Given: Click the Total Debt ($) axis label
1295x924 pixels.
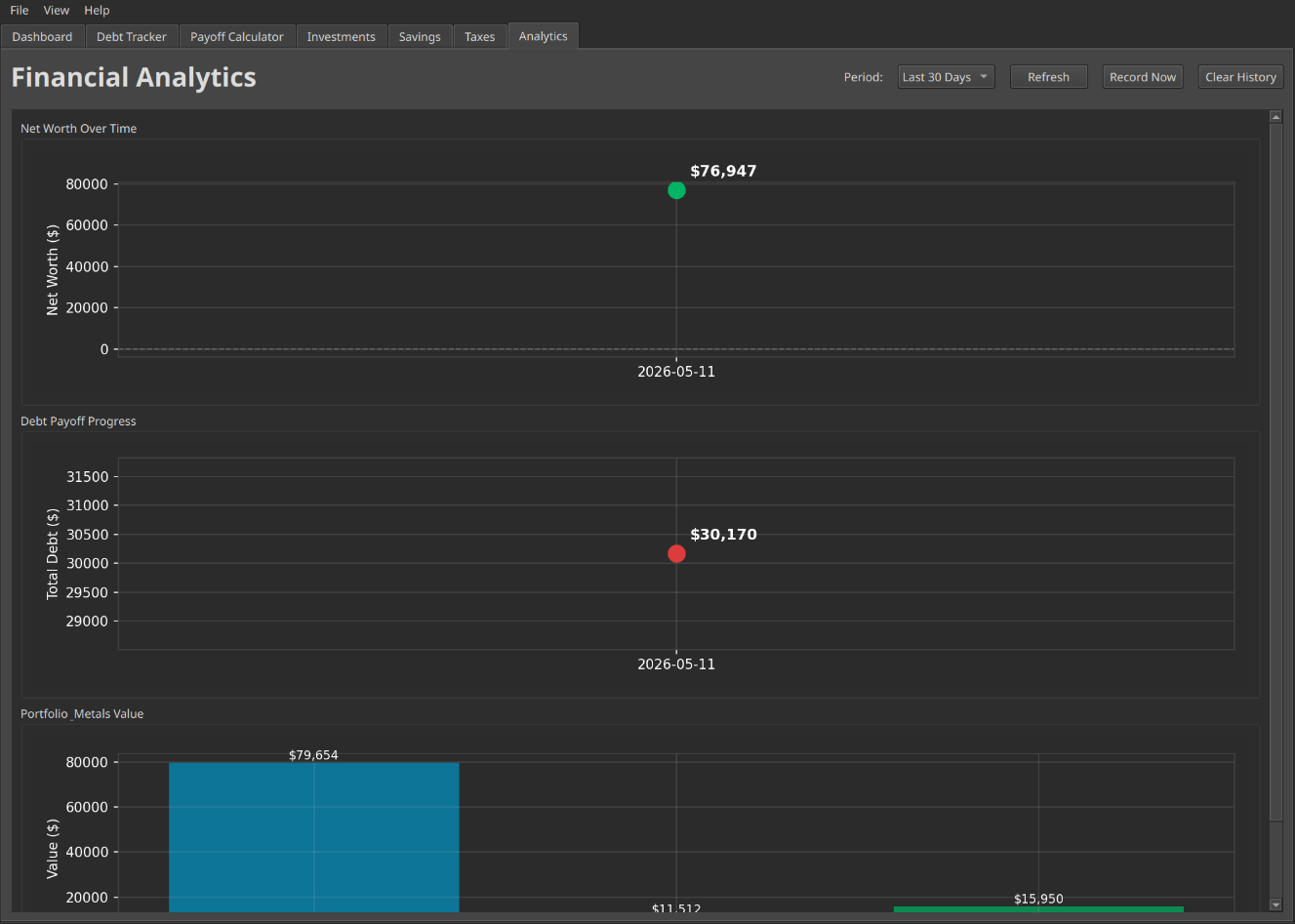Looking at the screenshot, I should click(53, 553).
